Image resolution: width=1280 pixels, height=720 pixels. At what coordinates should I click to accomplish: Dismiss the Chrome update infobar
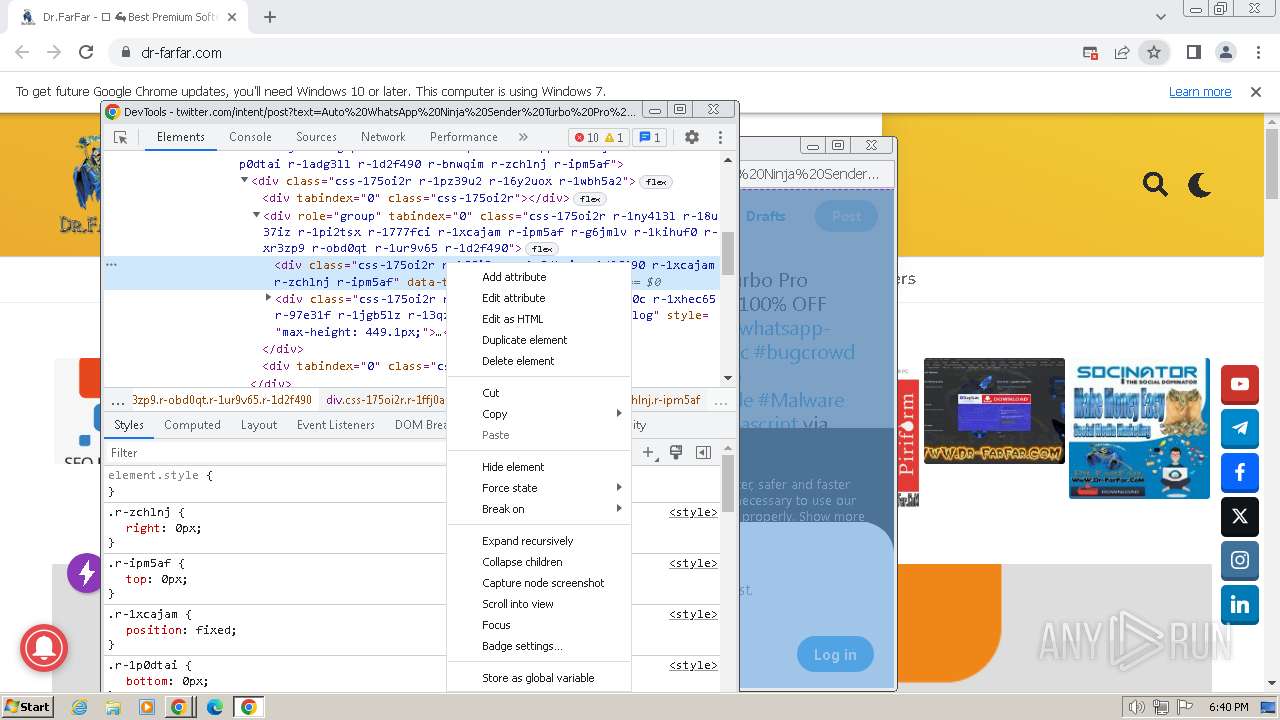[1256, 92]
